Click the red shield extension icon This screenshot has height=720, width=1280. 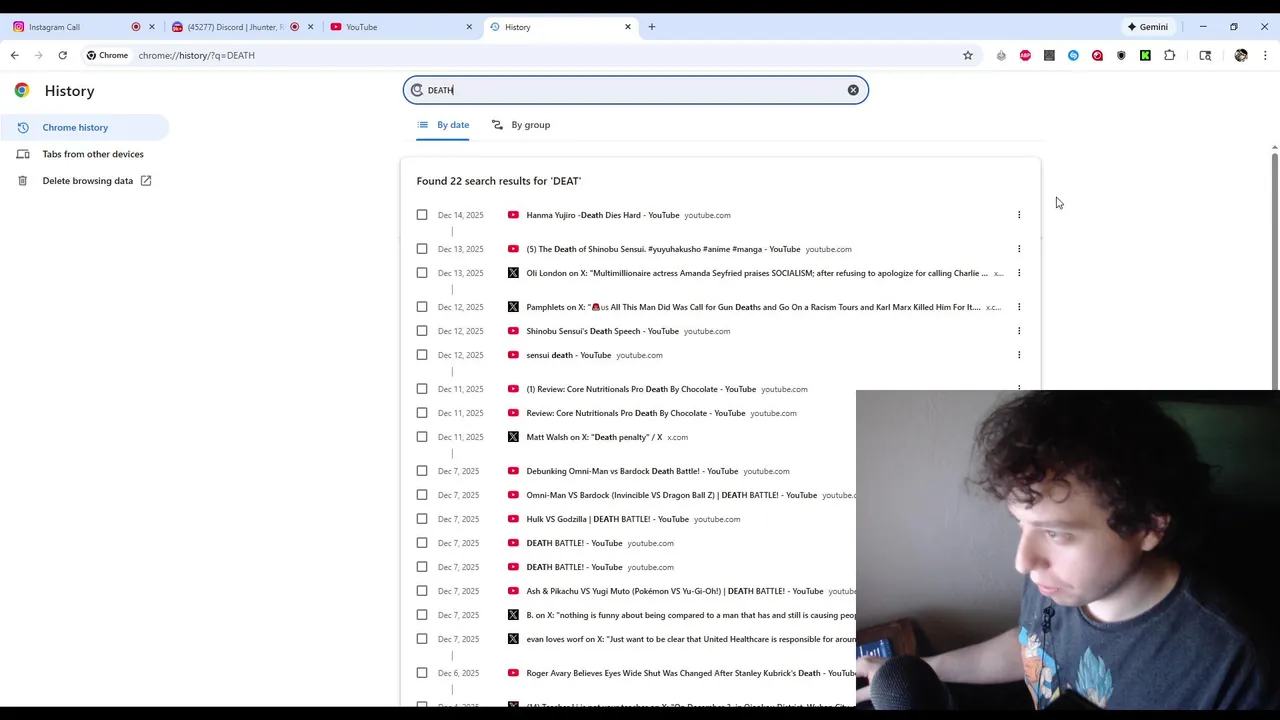point(1097,55)
